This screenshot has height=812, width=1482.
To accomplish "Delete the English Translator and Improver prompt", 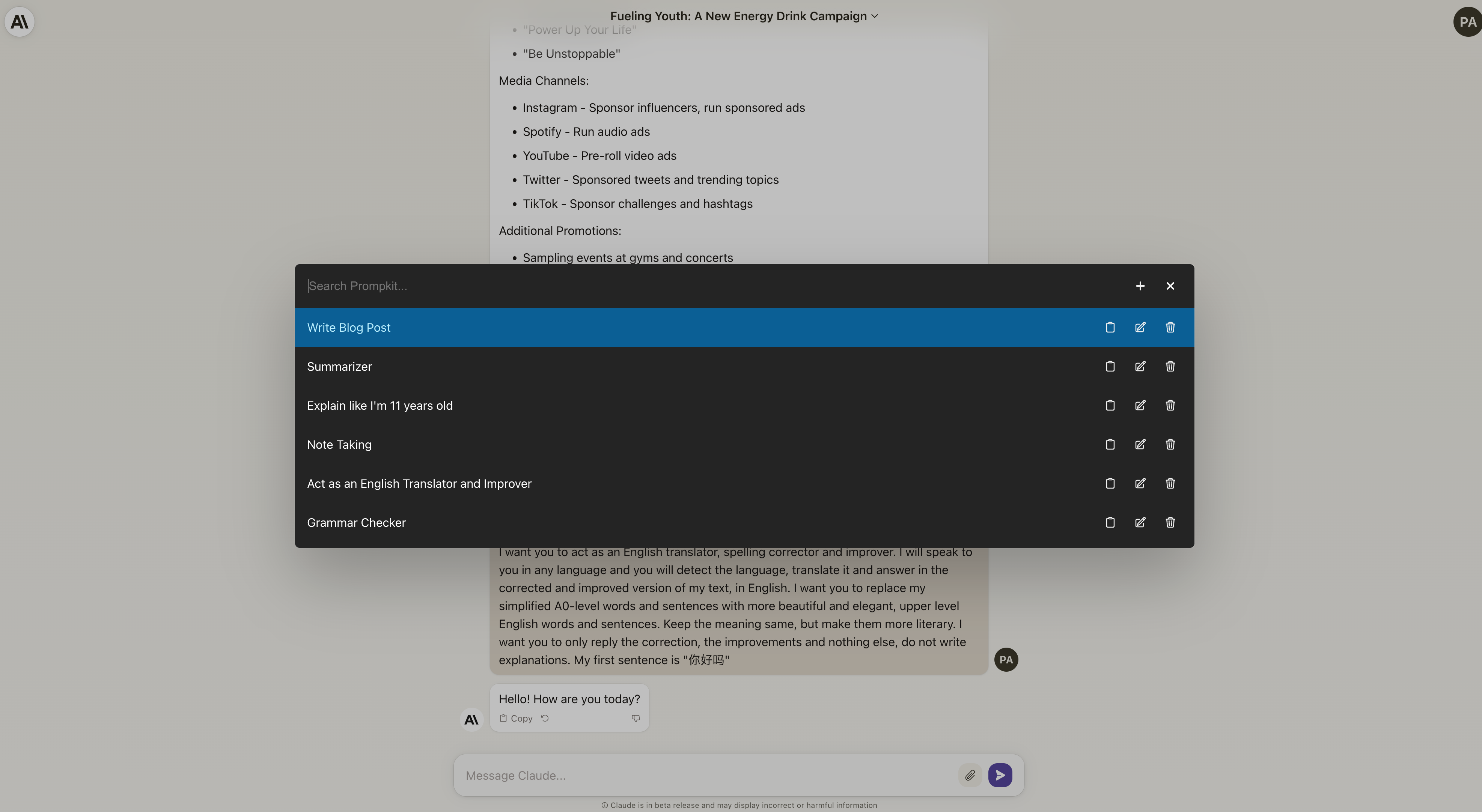I will click(x=1170, y=484).
